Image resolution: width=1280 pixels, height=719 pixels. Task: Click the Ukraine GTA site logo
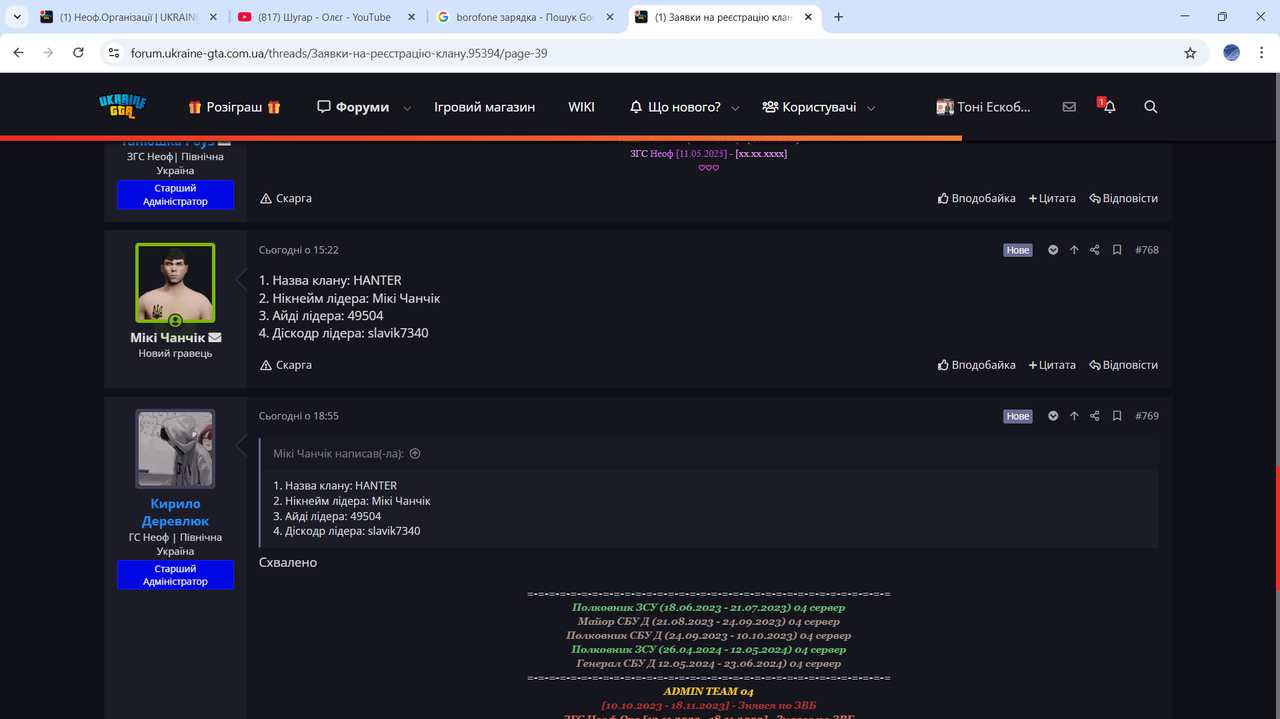tap(123, 105)
